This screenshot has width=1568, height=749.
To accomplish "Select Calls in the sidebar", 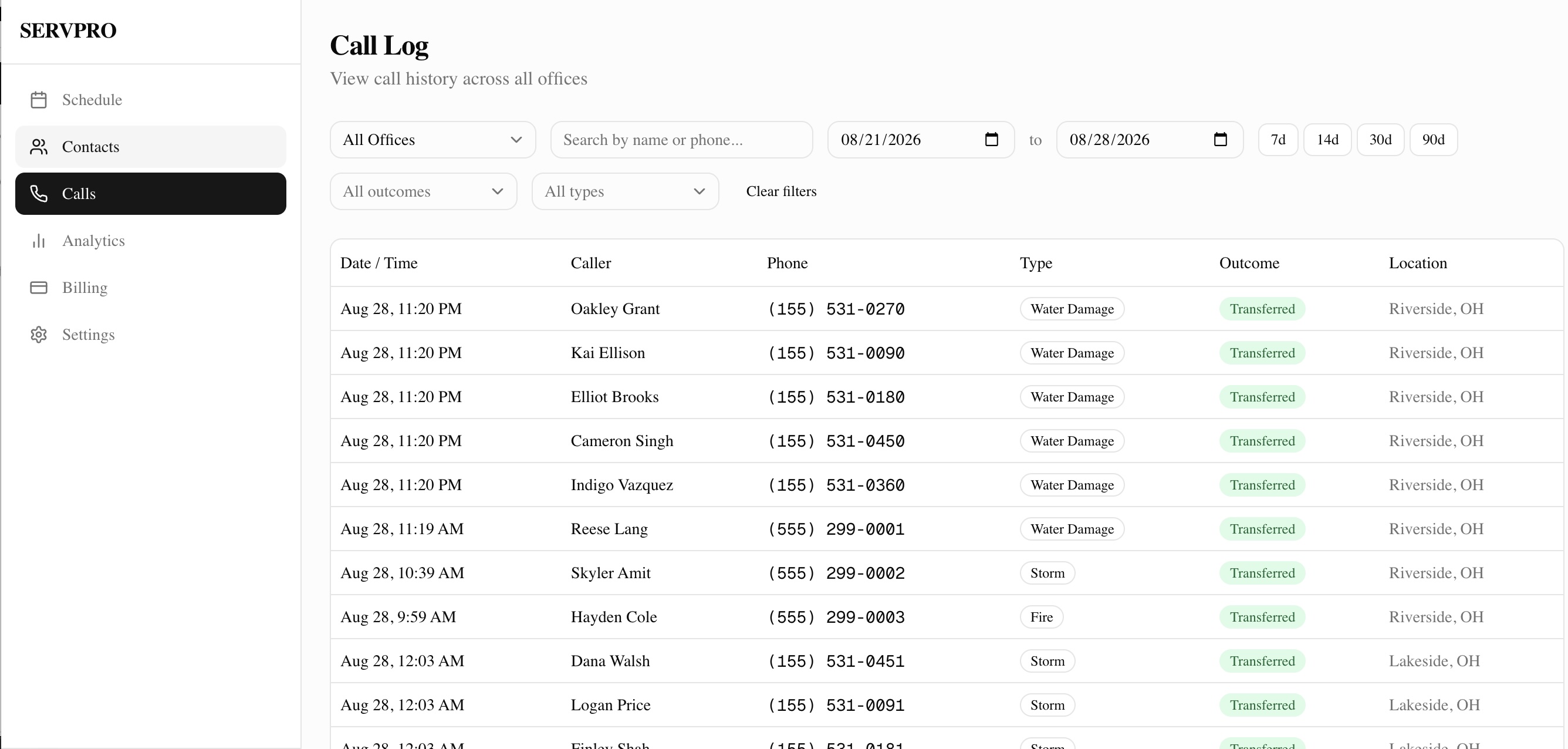I will [150, 194].
